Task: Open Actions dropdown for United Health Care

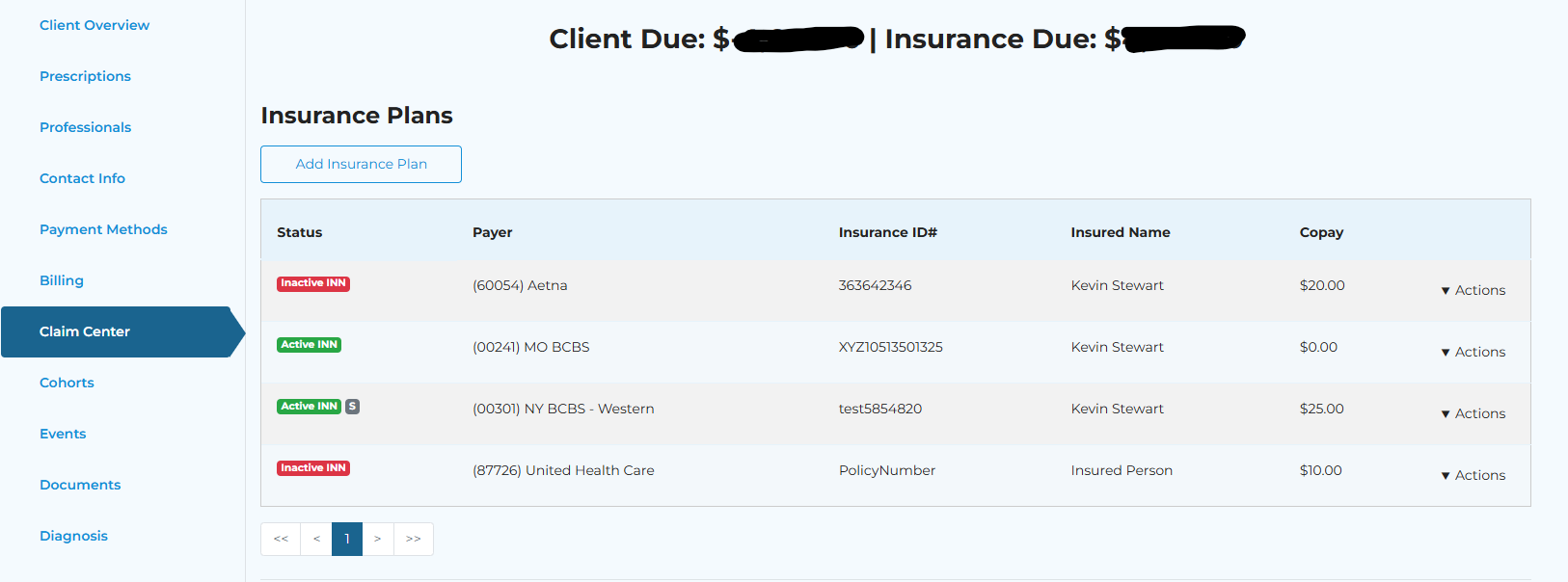Action: pyautogui.click(x=1473, y=475)
